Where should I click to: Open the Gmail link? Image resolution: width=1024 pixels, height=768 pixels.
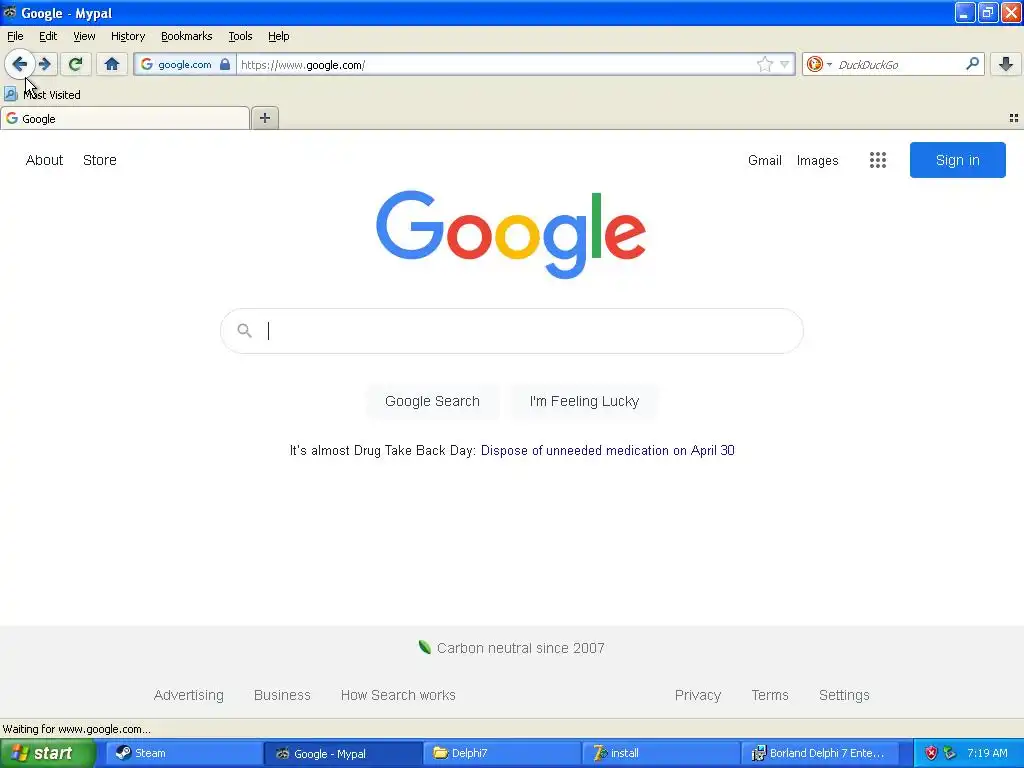(x=765, y=160)
